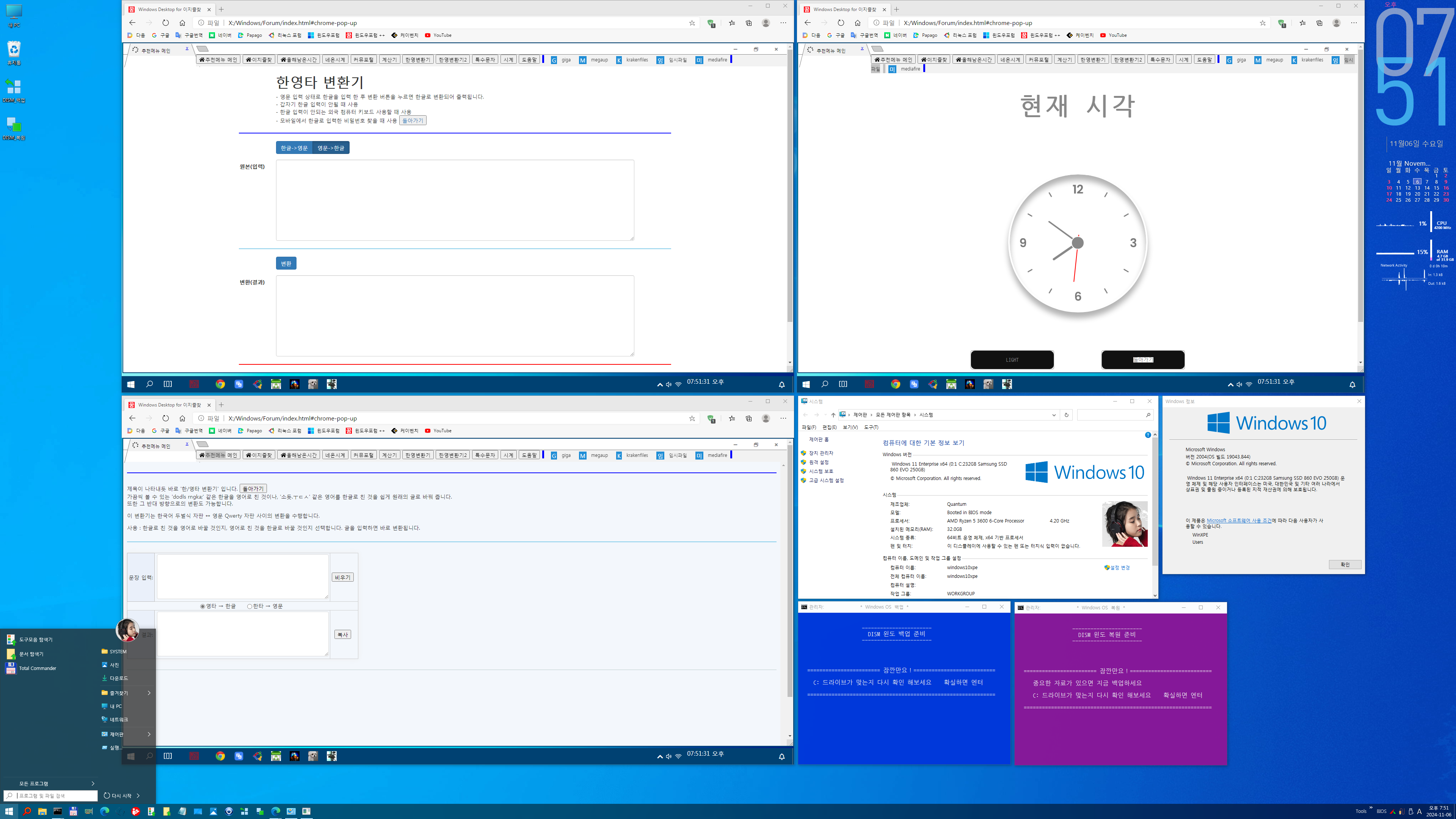Open 고급 시스템 설정 link
1456x819 pixels.
click(826, 480)
